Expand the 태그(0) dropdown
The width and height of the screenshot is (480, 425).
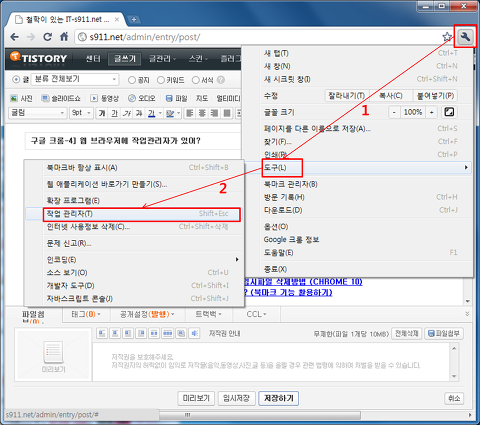(x=86, y=314)
